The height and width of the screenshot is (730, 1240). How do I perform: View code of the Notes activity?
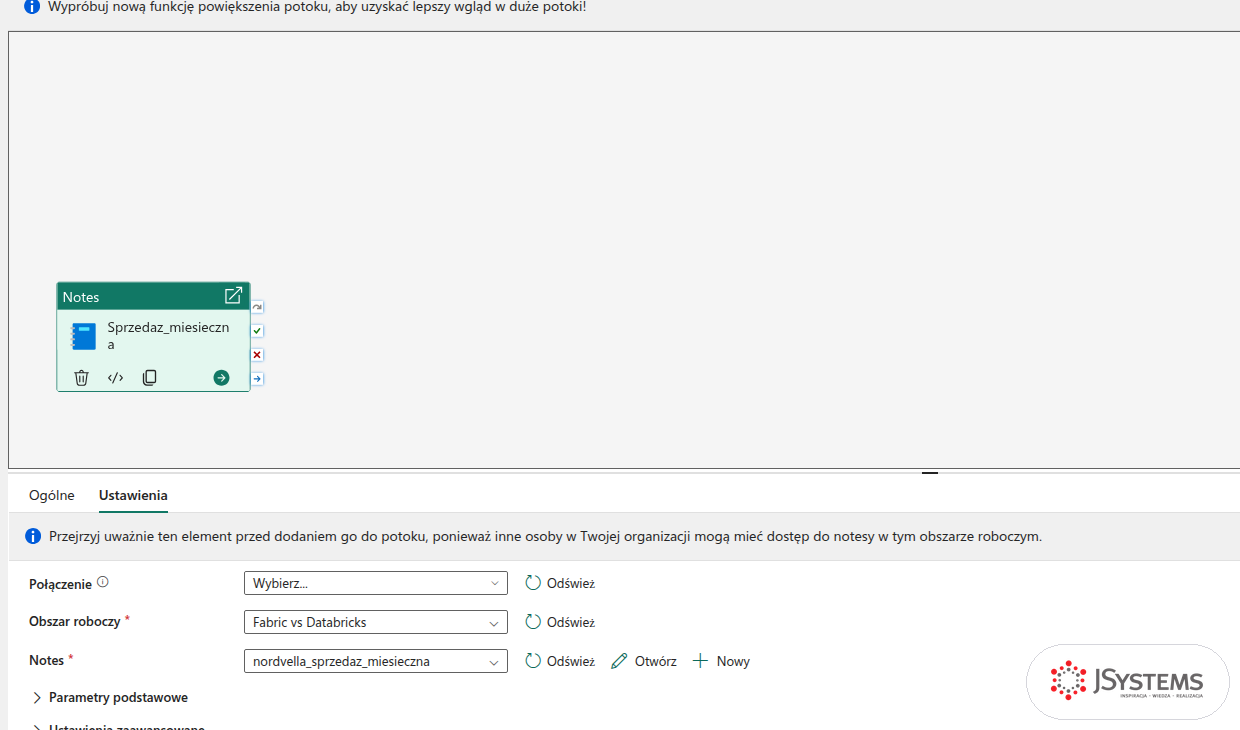[116, 378]
